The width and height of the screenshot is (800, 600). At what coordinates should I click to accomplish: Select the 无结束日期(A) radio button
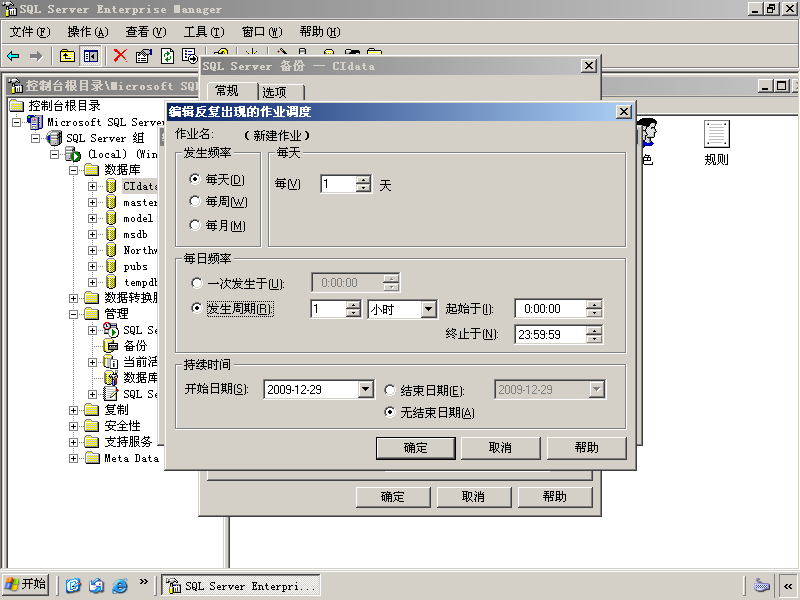click(390, 412)
